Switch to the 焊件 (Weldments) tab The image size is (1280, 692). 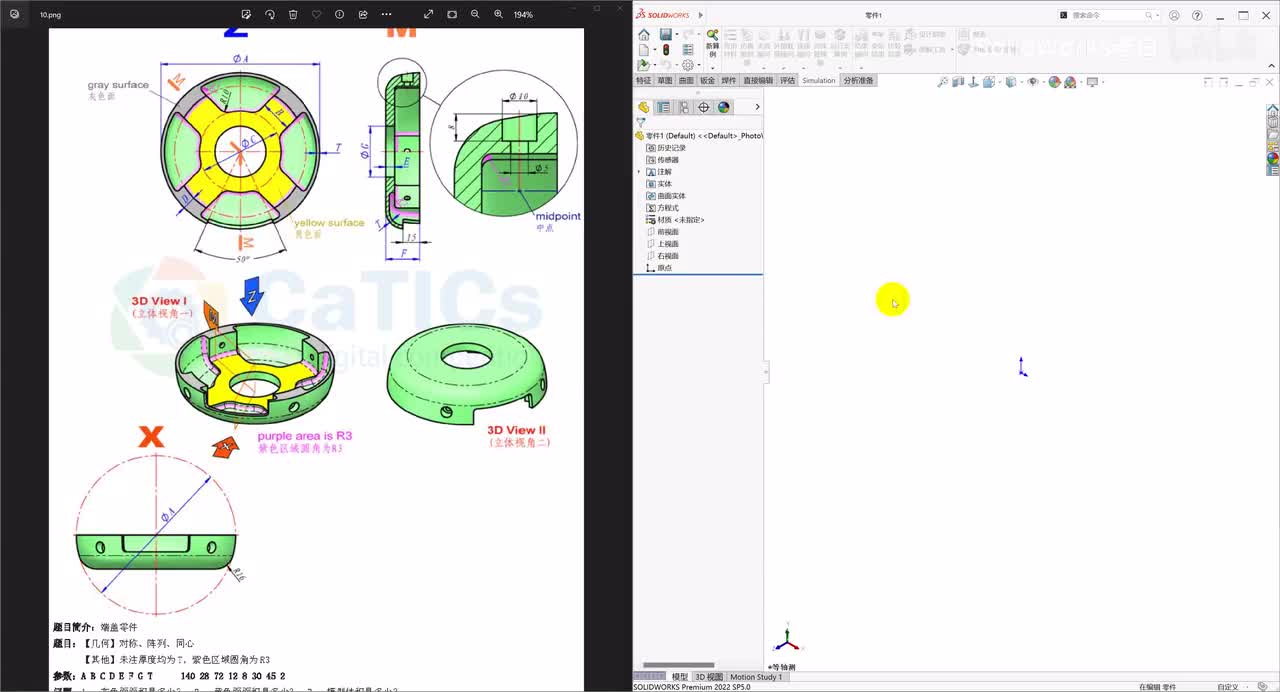729,81
